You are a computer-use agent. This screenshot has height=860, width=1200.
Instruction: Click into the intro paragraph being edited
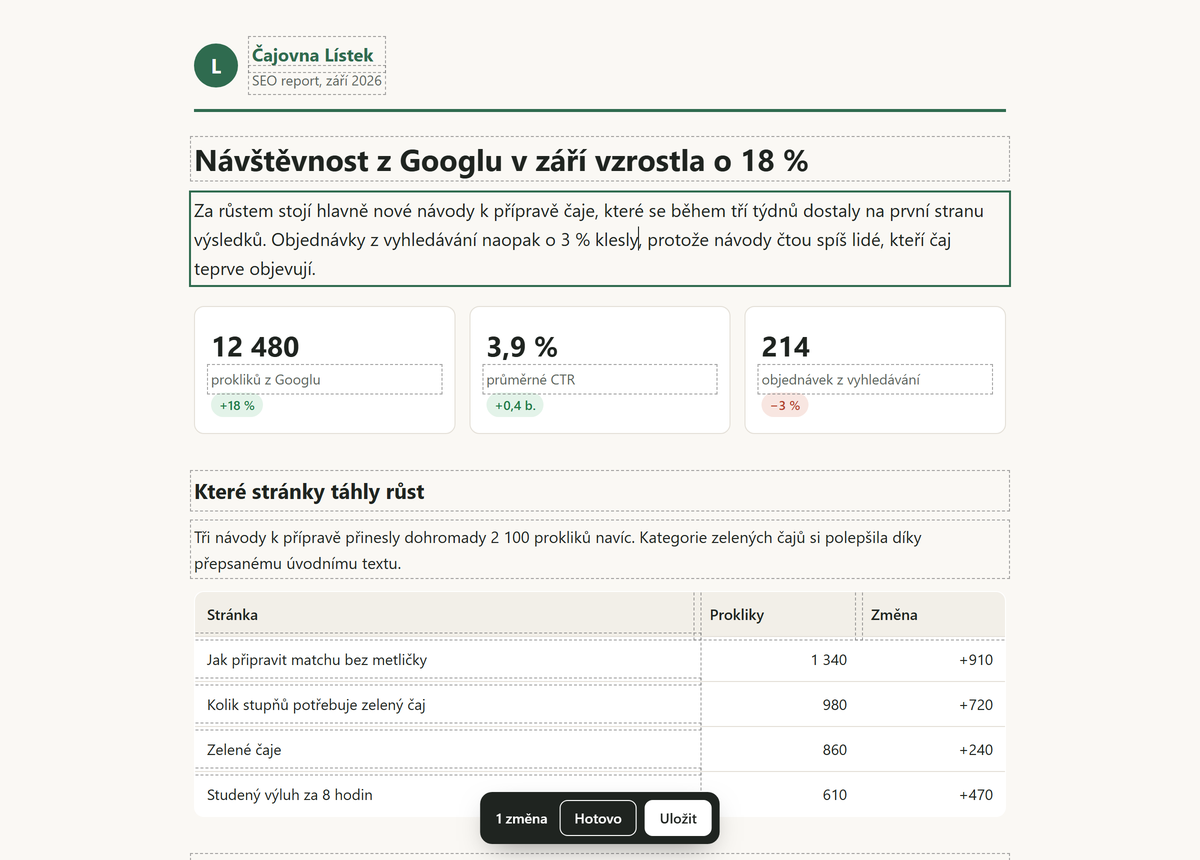[600, 239]
